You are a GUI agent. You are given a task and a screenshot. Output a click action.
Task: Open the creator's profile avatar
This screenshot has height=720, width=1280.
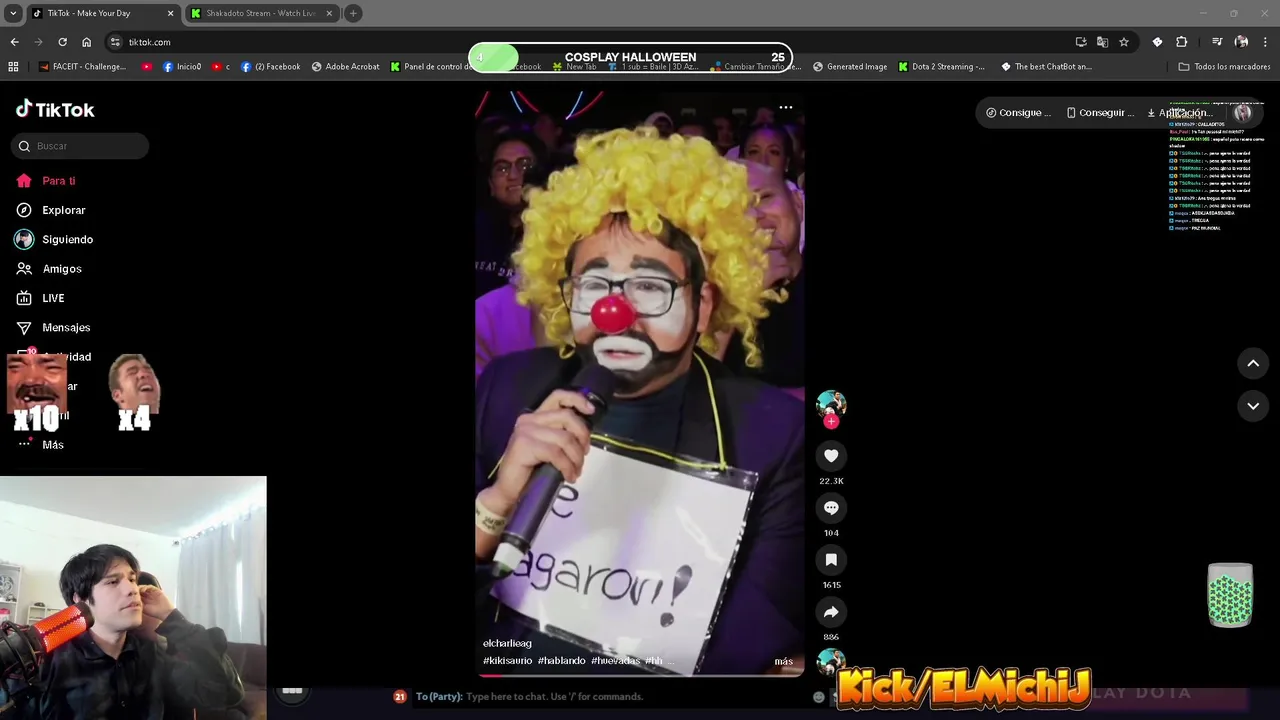point(831,403)
